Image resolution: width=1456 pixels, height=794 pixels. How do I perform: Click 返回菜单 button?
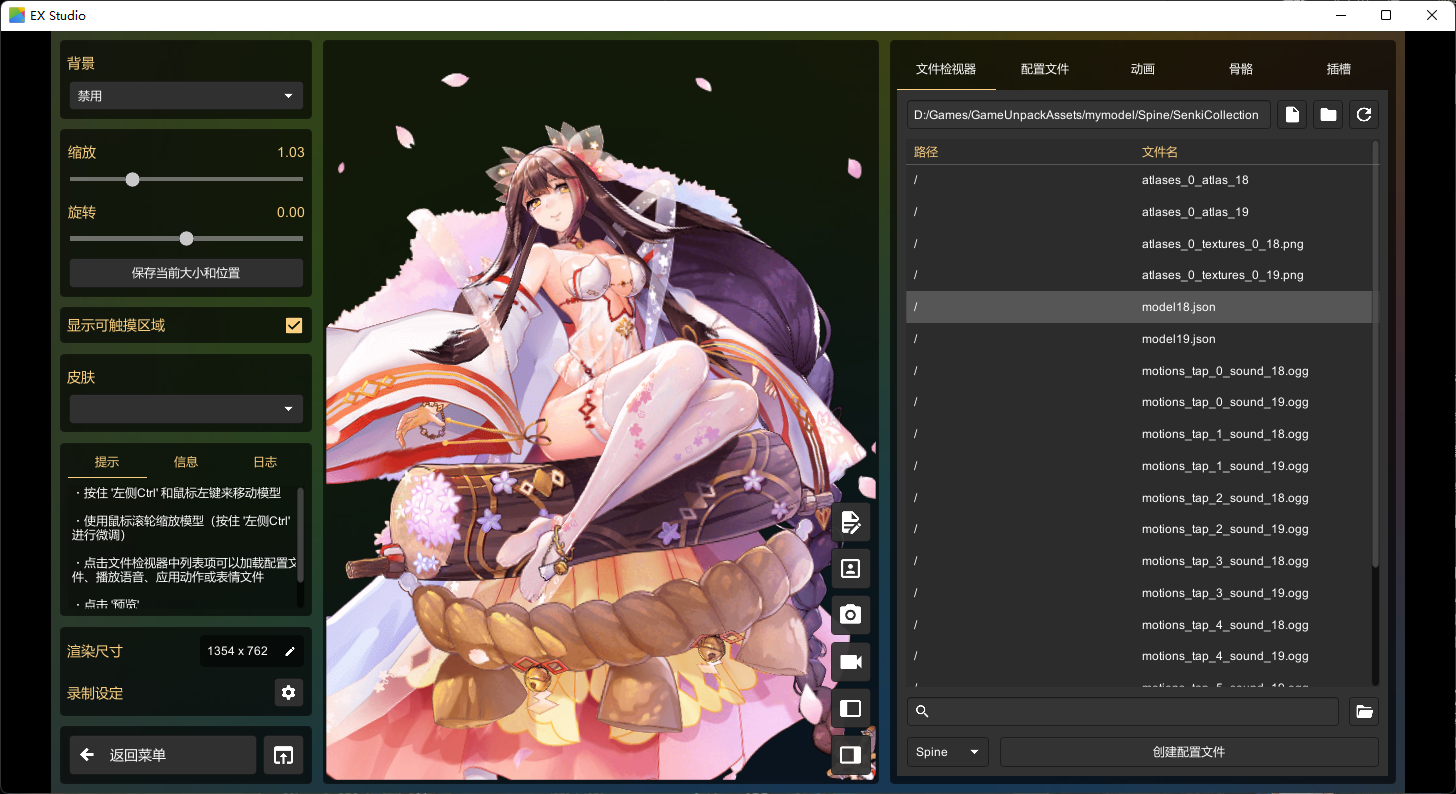(163, 755)
